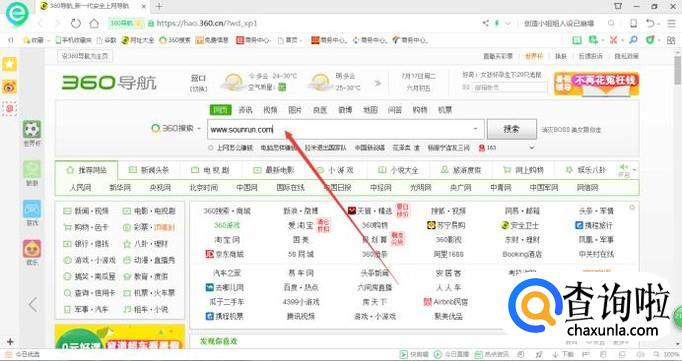Open the 苏宁易购 link

coord(446,225)
